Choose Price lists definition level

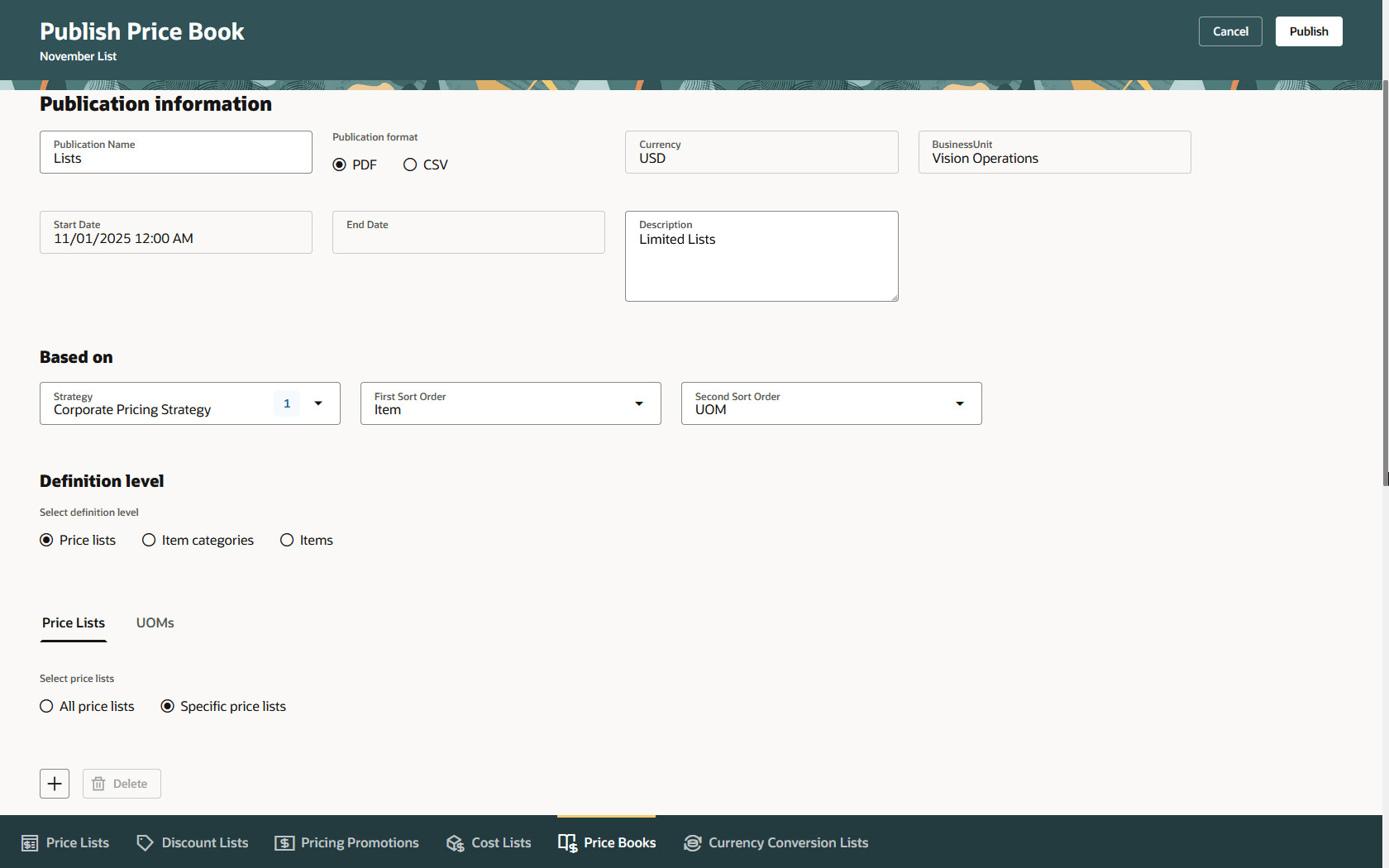[x=46, y=540]
